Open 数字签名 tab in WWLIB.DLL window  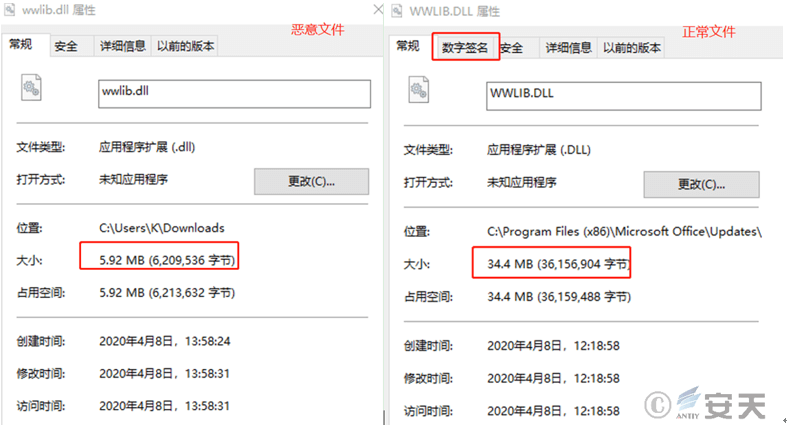pyautogui.click(x=465, y=48)
